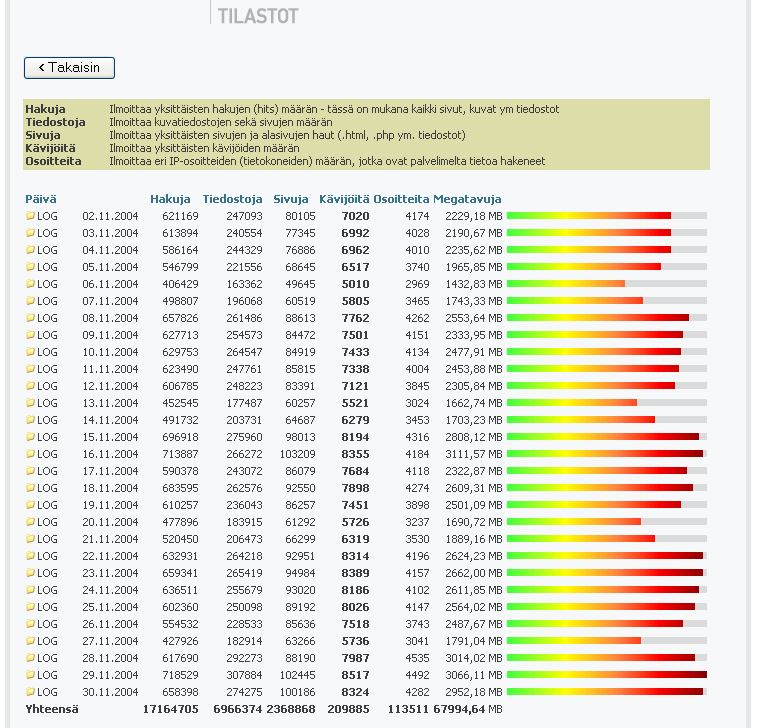Click the Hakuja legend term
Image resolution: width=758 pixels, height=728 pixels.
[45, 109]
